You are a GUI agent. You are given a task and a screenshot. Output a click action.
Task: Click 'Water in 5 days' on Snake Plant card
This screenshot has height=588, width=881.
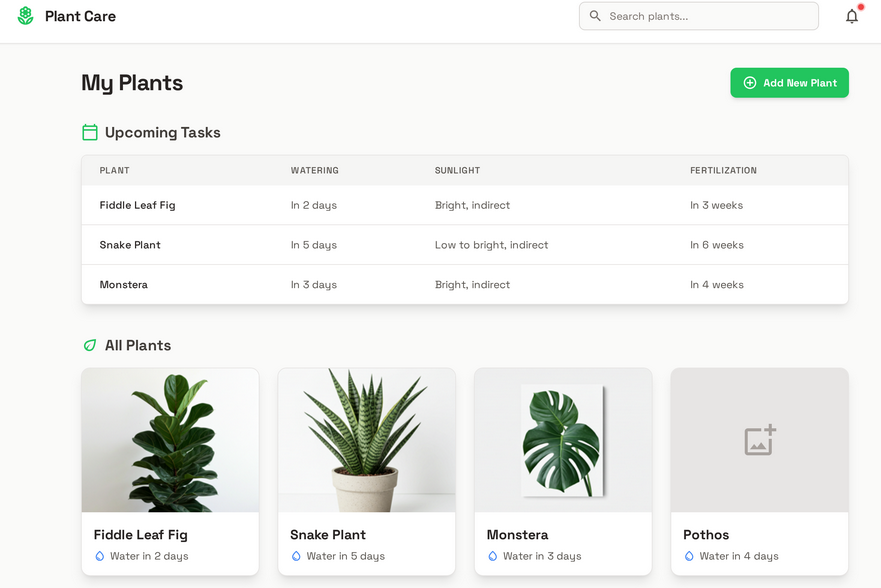click(x=346, y=556)
